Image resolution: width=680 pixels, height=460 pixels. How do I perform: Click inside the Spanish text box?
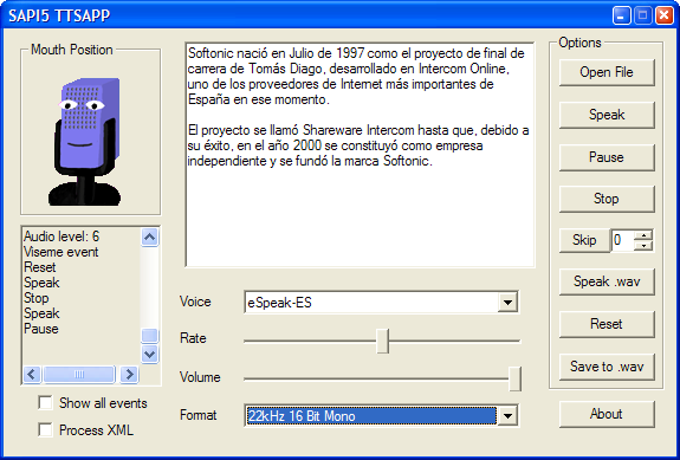360,155
